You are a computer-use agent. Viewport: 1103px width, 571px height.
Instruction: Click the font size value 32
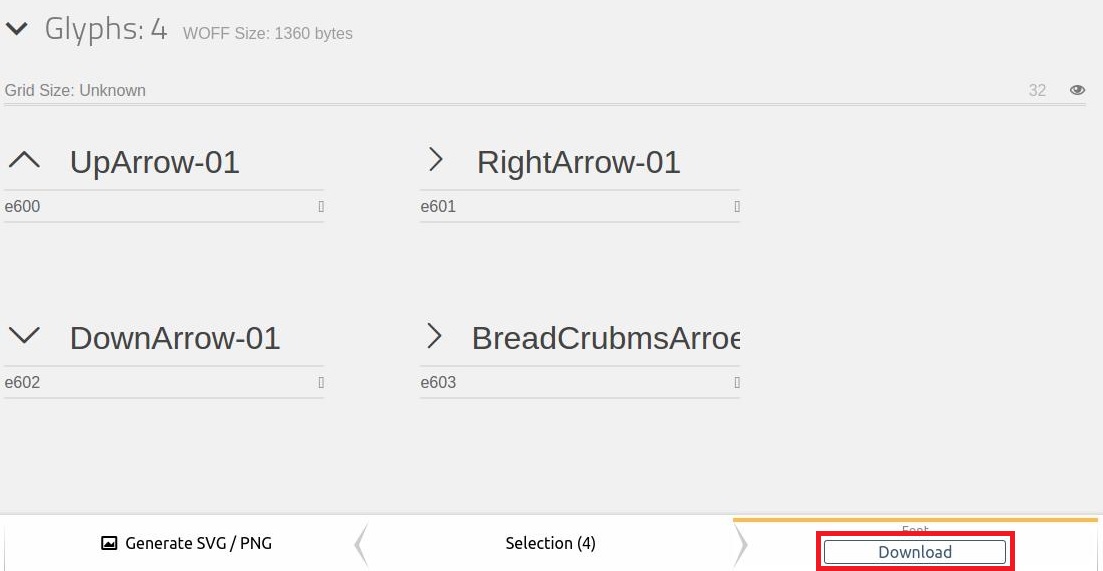(1037, 90)
